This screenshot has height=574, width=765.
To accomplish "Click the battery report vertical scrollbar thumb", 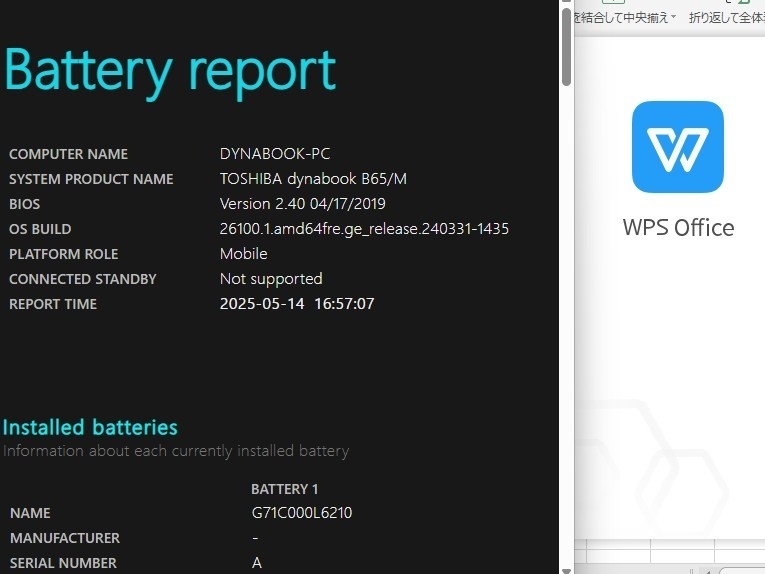I will pyautogui.click(x=566, y=47).
